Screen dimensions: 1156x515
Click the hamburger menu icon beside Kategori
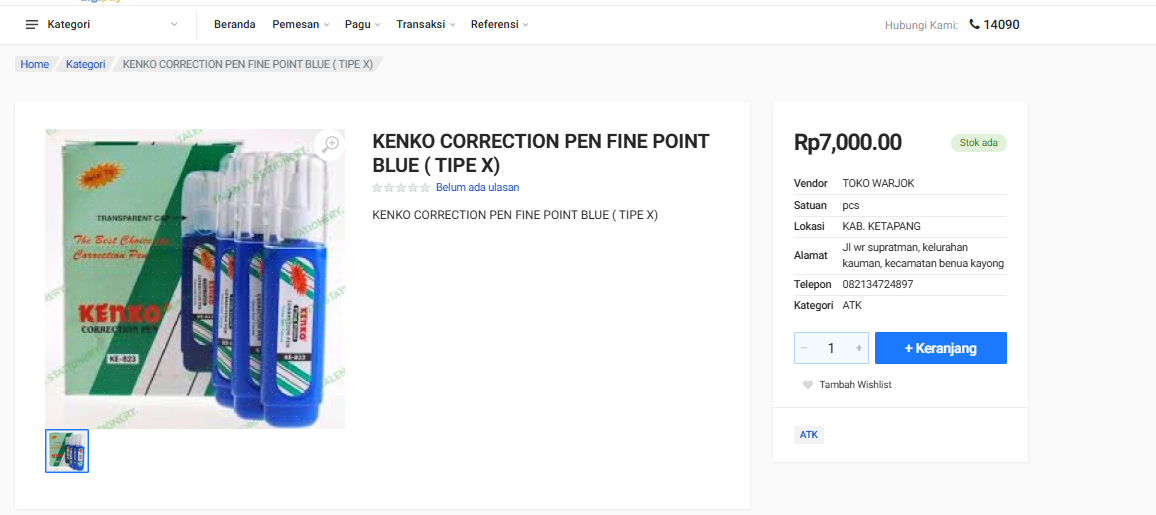(32, 24)
